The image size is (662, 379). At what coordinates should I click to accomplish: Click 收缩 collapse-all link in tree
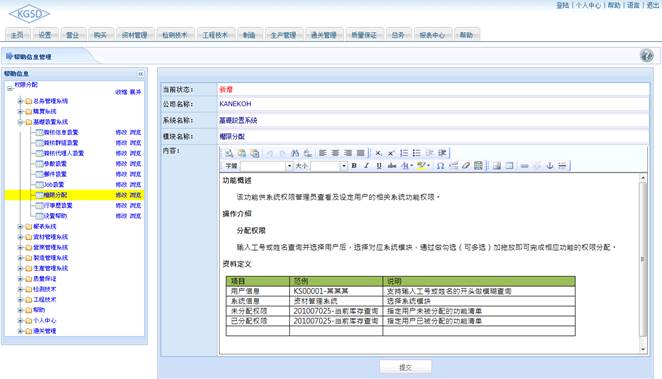tap(121, 92)
